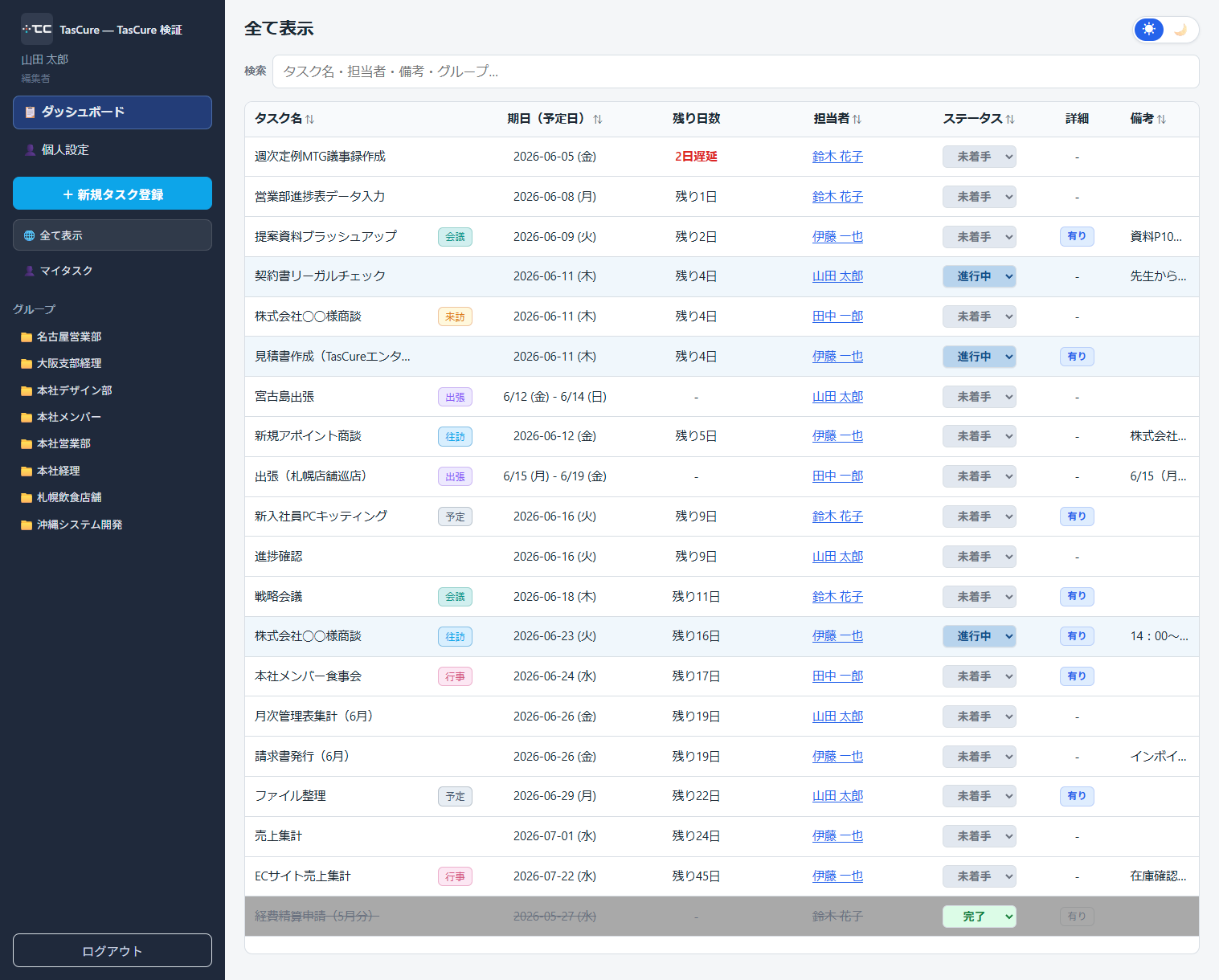Viewport: 1219px width, 980px height.
Task: Sort by 期日(予定日) column arrows
Action: [597, 119]
